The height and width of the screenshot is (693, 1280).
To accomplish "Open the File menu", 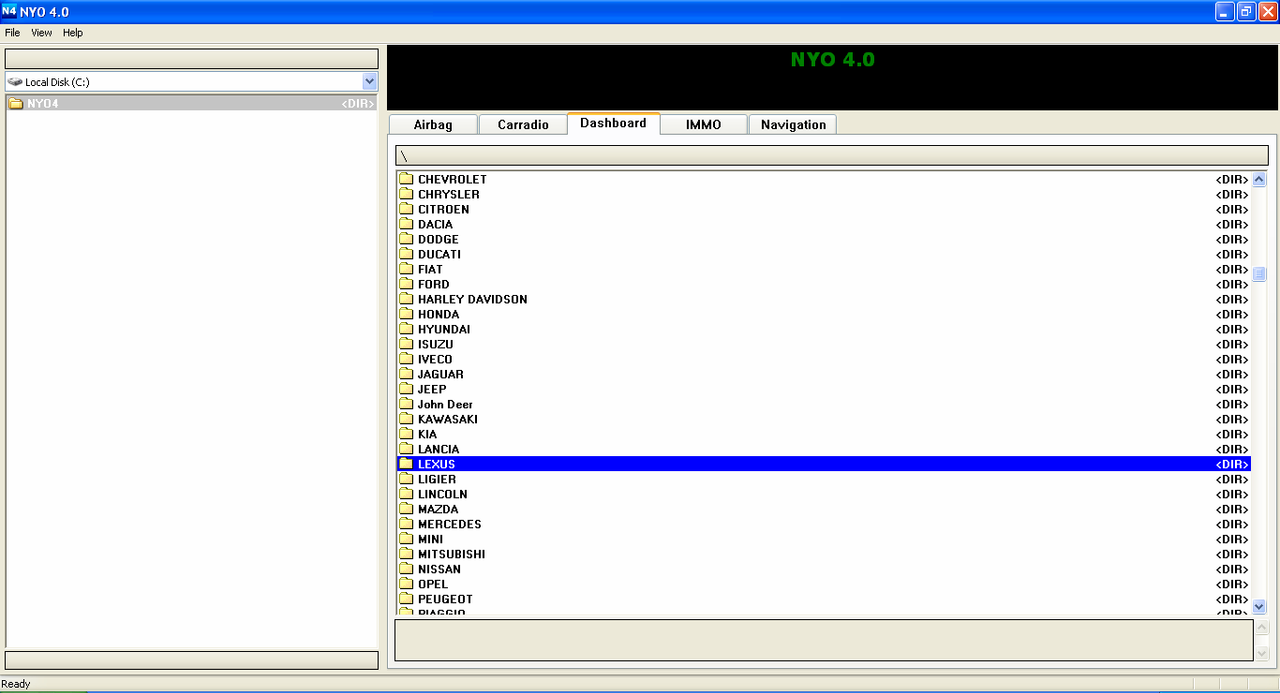I will tap(12, 33).
